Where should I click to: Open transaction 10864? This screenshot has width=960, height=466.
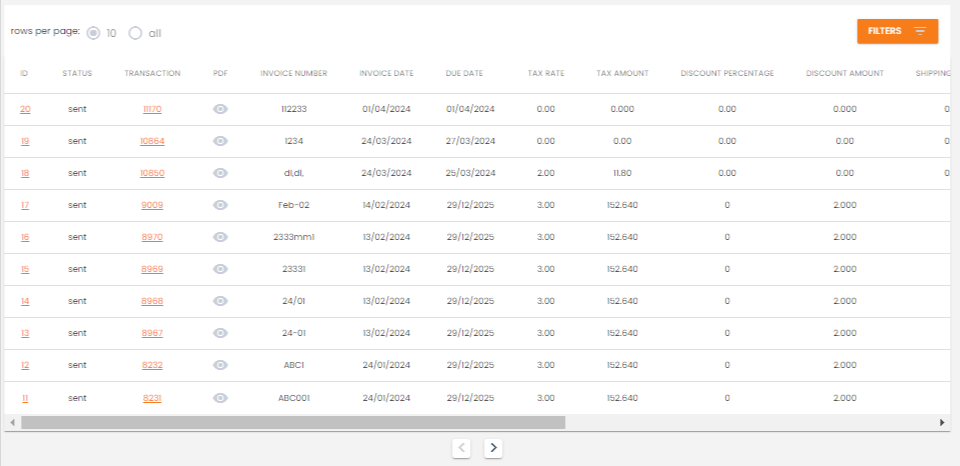pyautogui.click(x=152, y=141)
